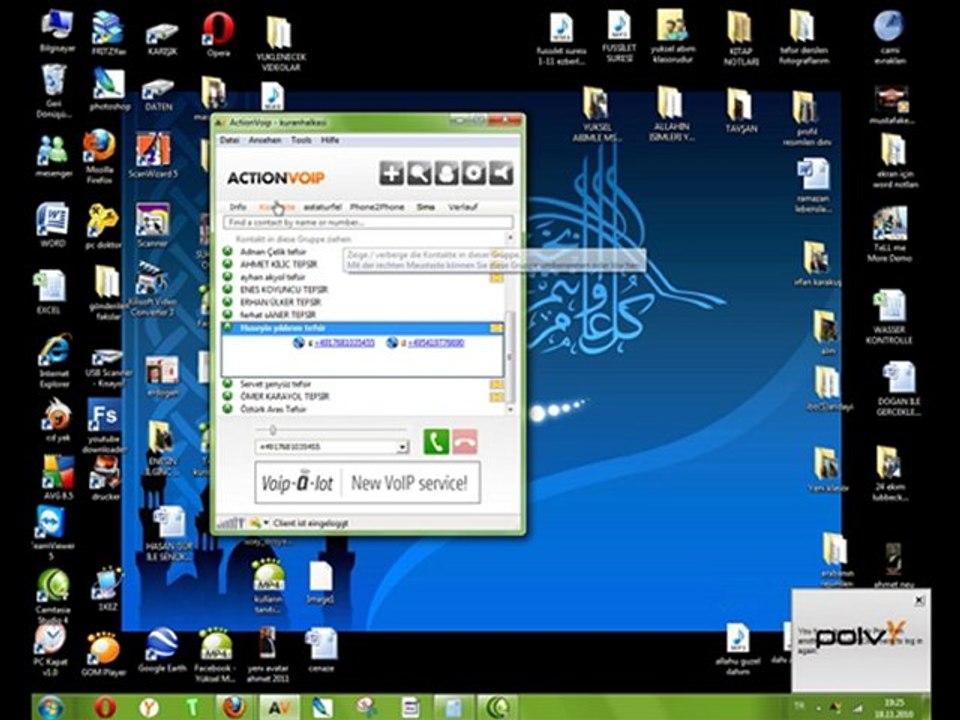Open the GOM Player desktop icon
Image resolution: width=960 pixels, height=720 pixels.
[103, 654]
